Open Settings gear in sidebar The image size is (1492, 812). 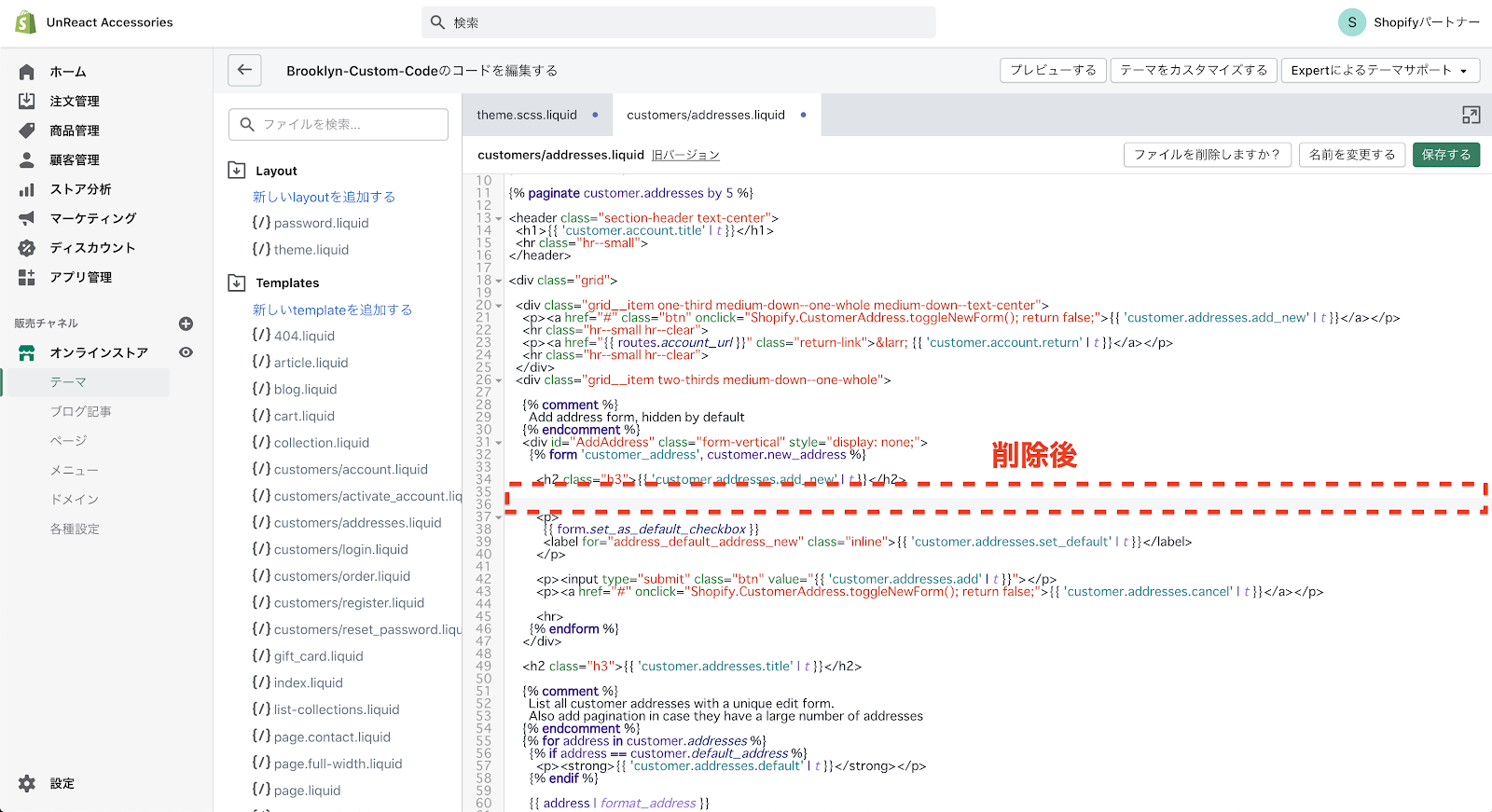pos(28,783)
